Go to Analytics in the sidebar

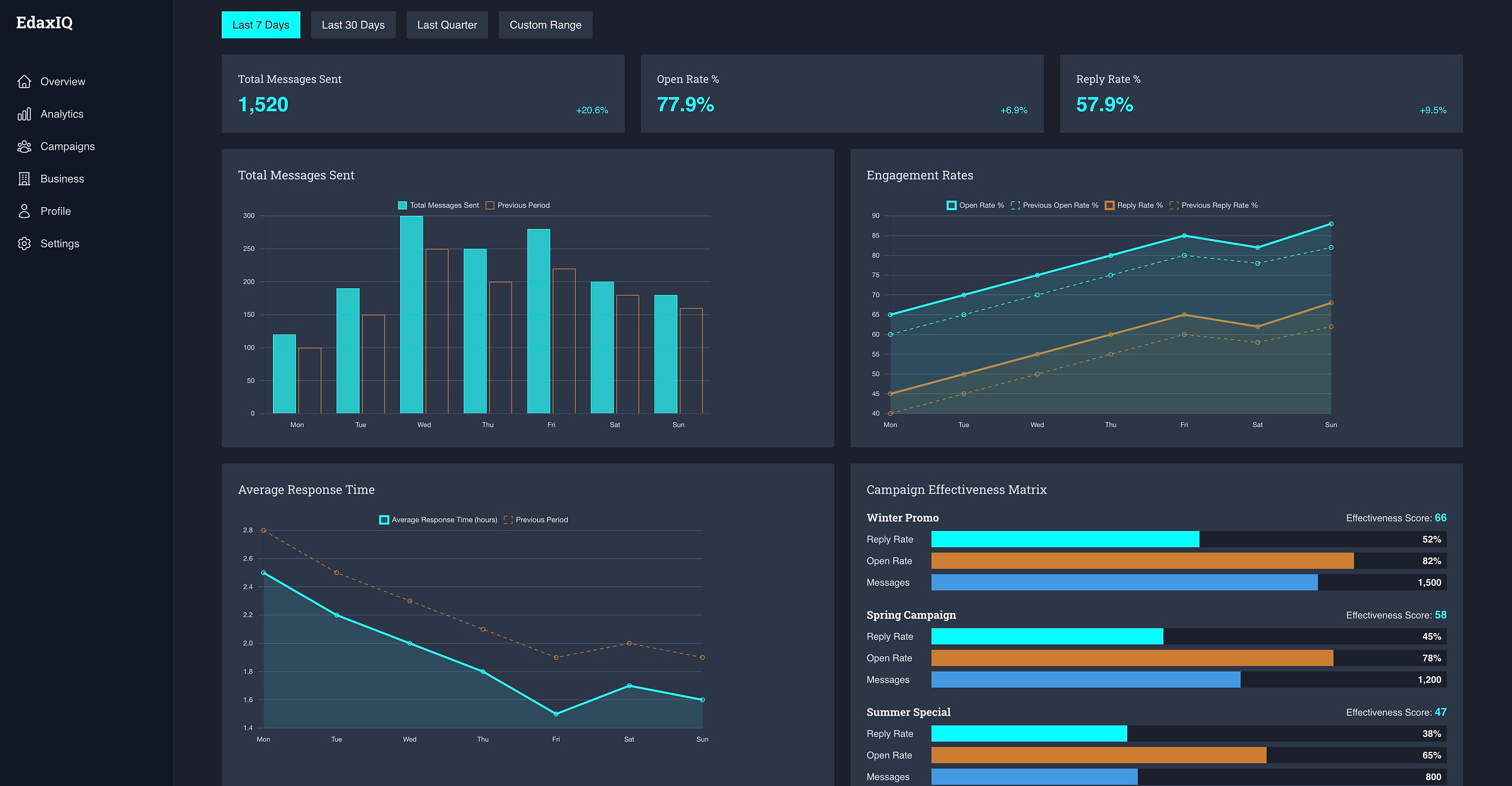pos(62,114)
